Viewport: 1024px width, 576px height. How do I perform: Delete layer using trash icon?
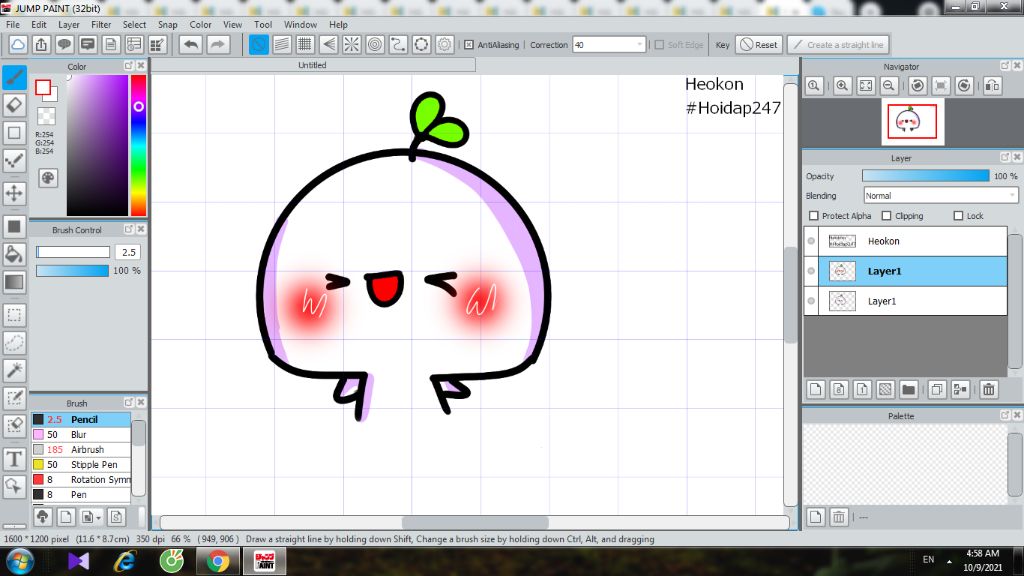coord(989,389)
